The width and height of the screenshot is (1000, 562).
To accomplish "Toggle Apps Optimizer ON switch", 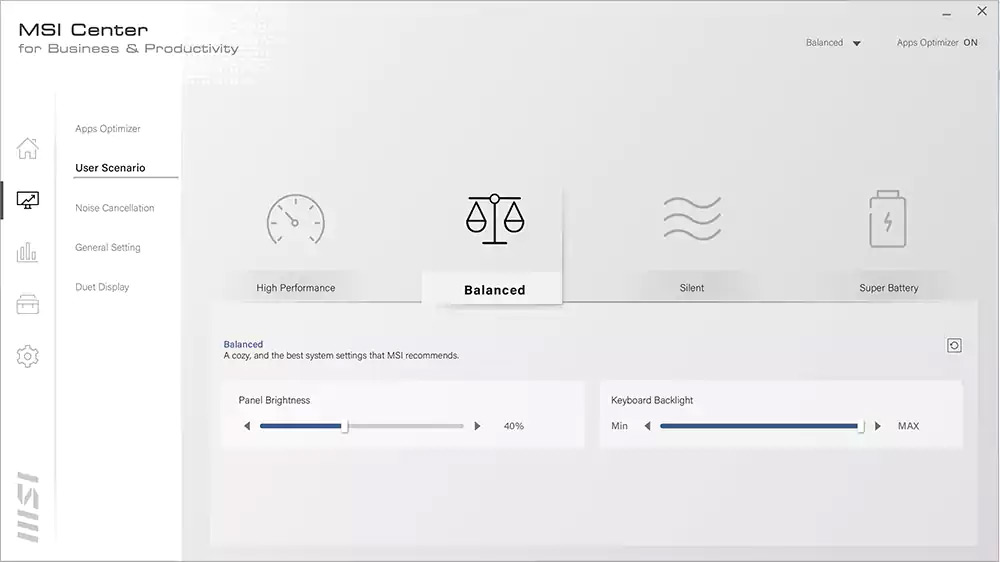I will click(x=969, y=43).
